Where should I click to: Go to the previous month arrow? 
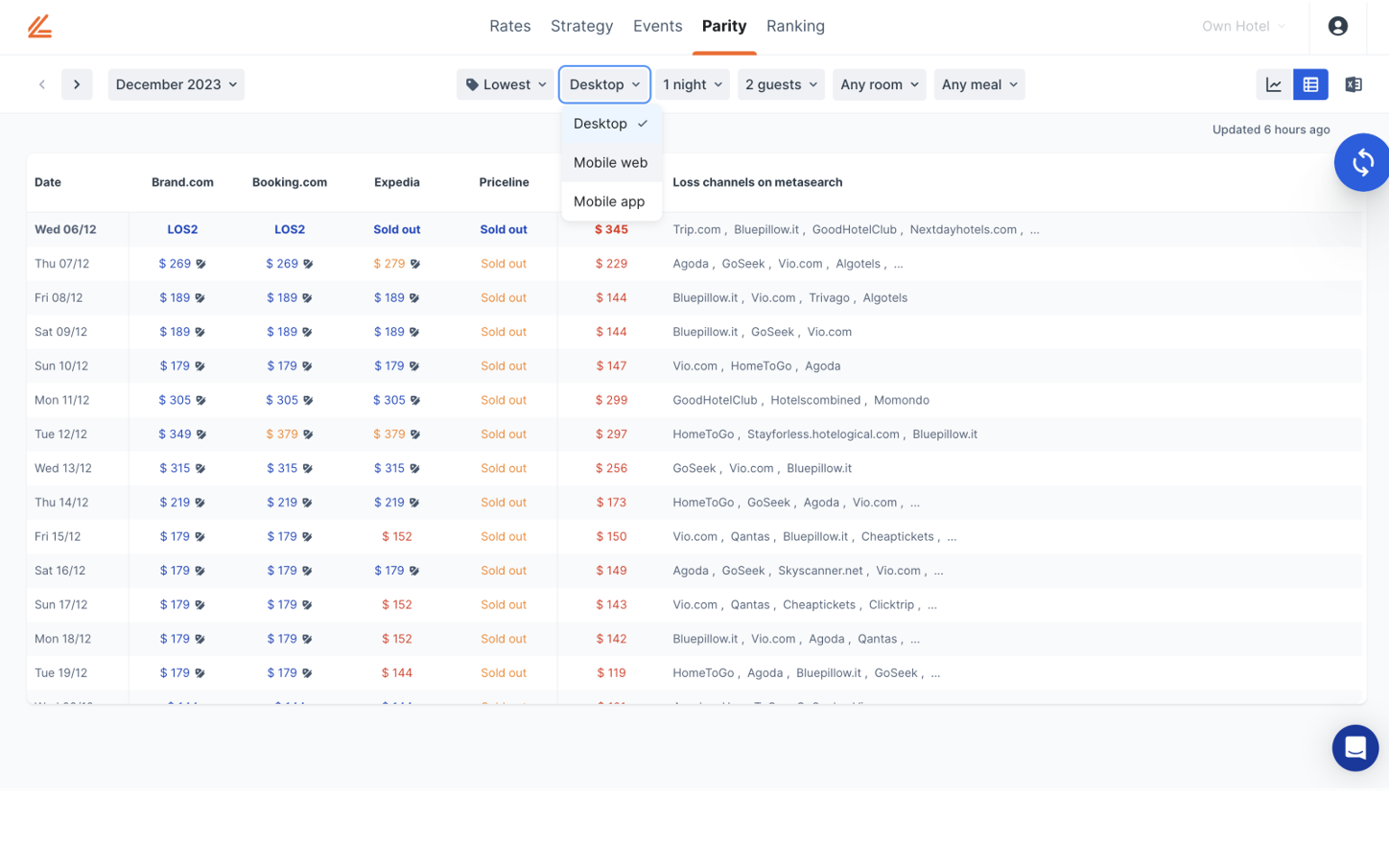click(x=42, y=84)
